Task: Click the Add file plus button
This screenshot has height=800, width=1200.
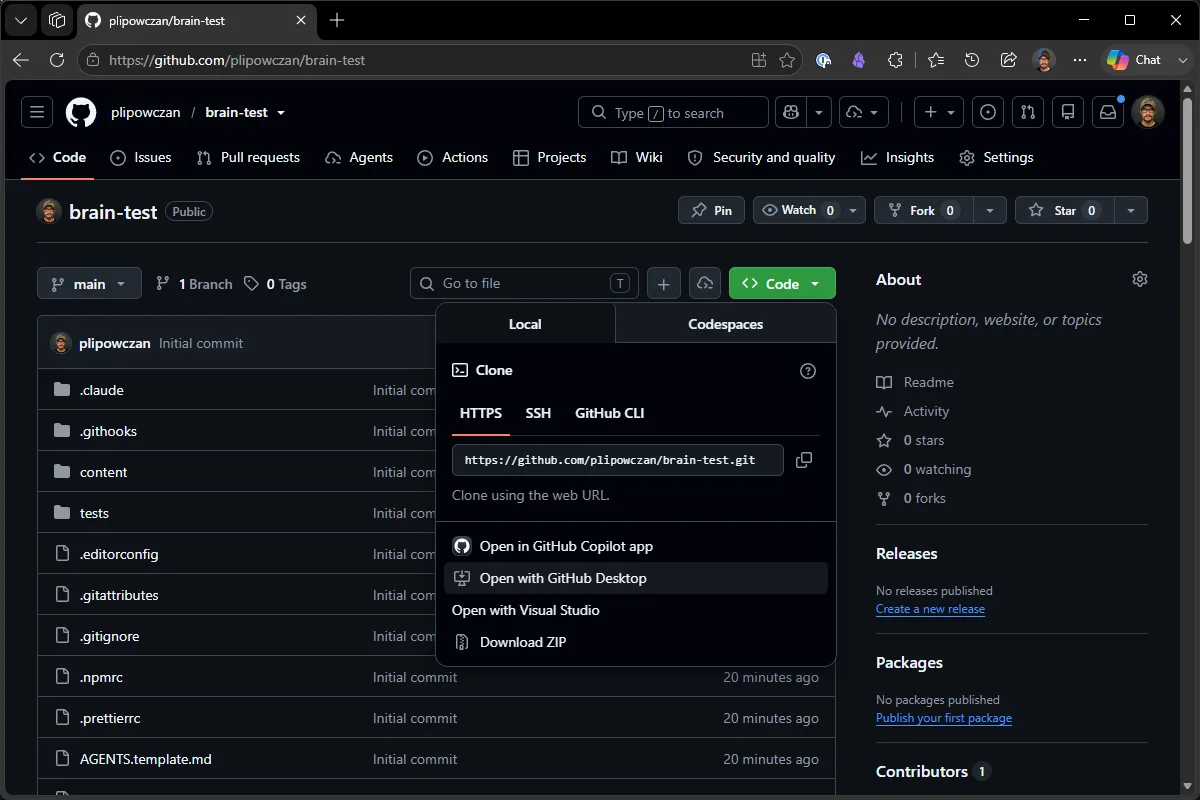Action: click(664, 284)
